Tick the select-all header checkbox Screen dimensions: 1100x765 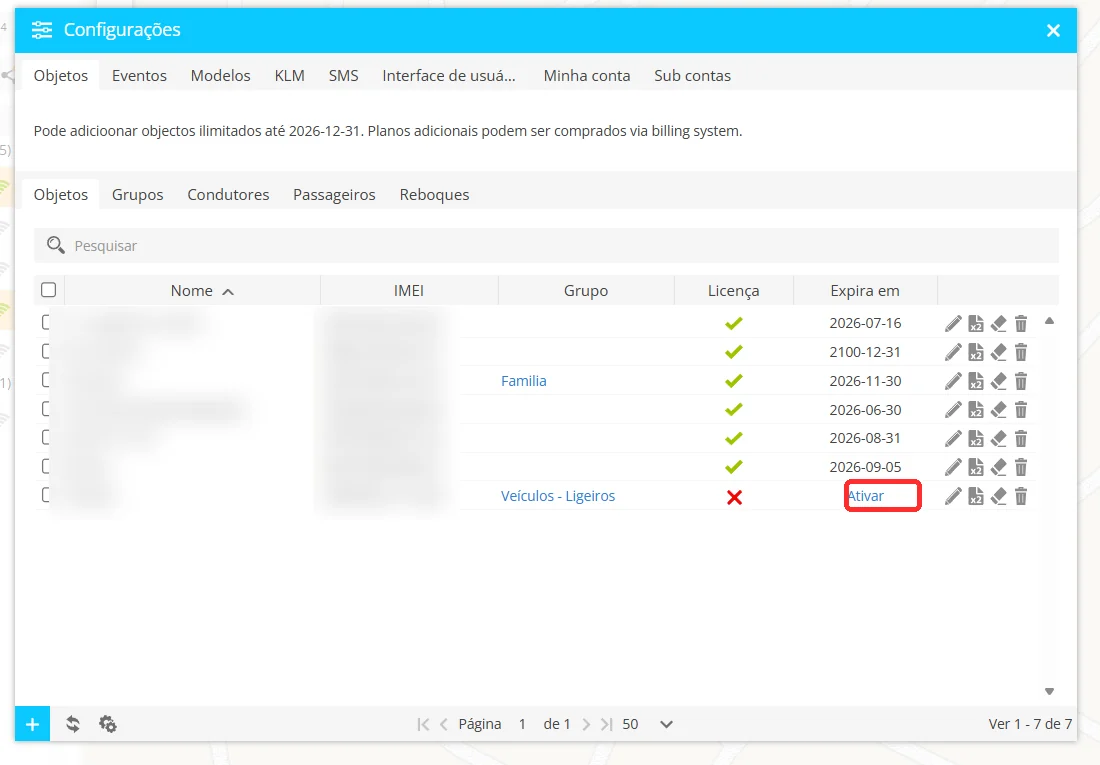(48, 290)
